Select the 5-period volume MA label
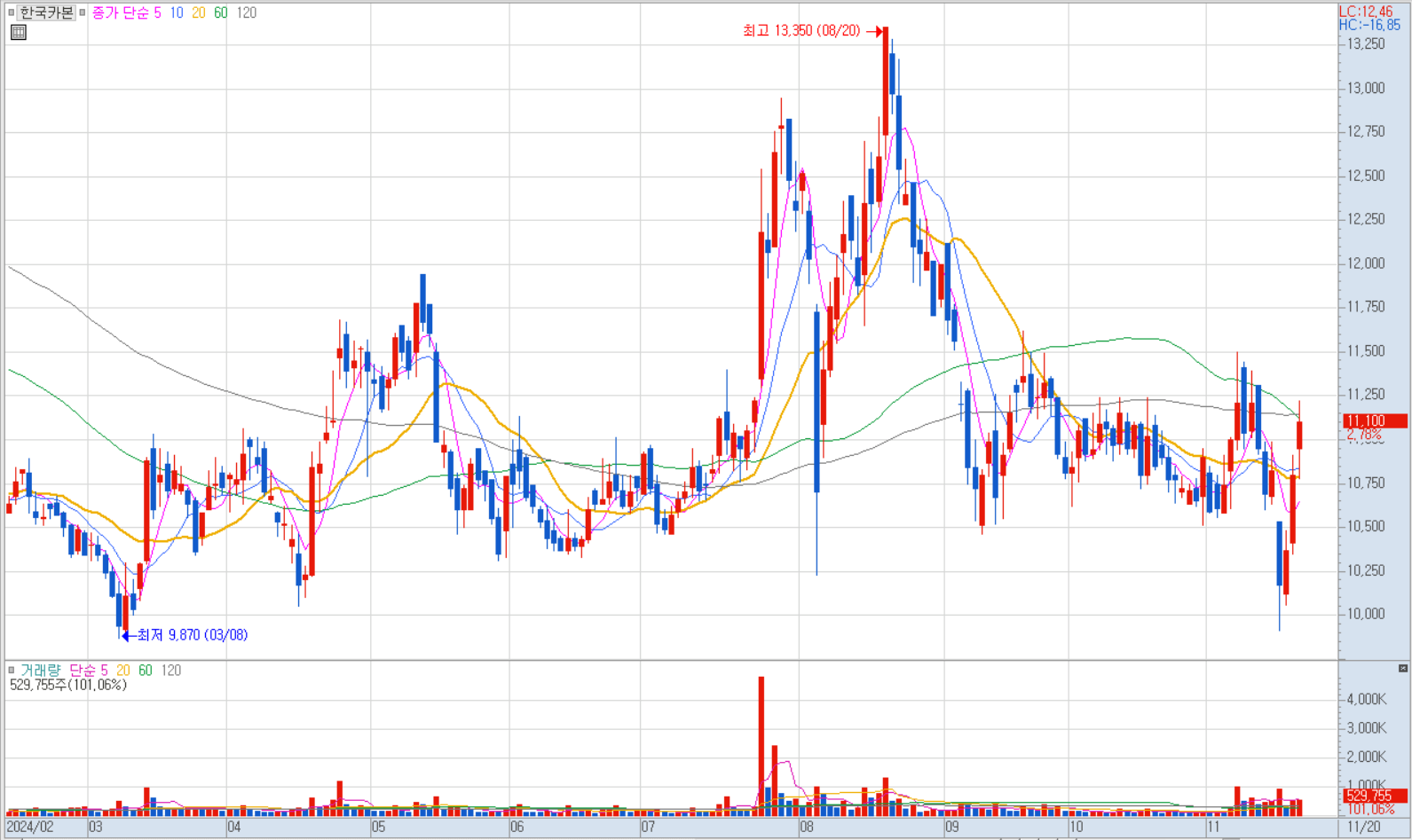Image resolution: width=1412 pixels, height=840 pixels. [104, 671]
